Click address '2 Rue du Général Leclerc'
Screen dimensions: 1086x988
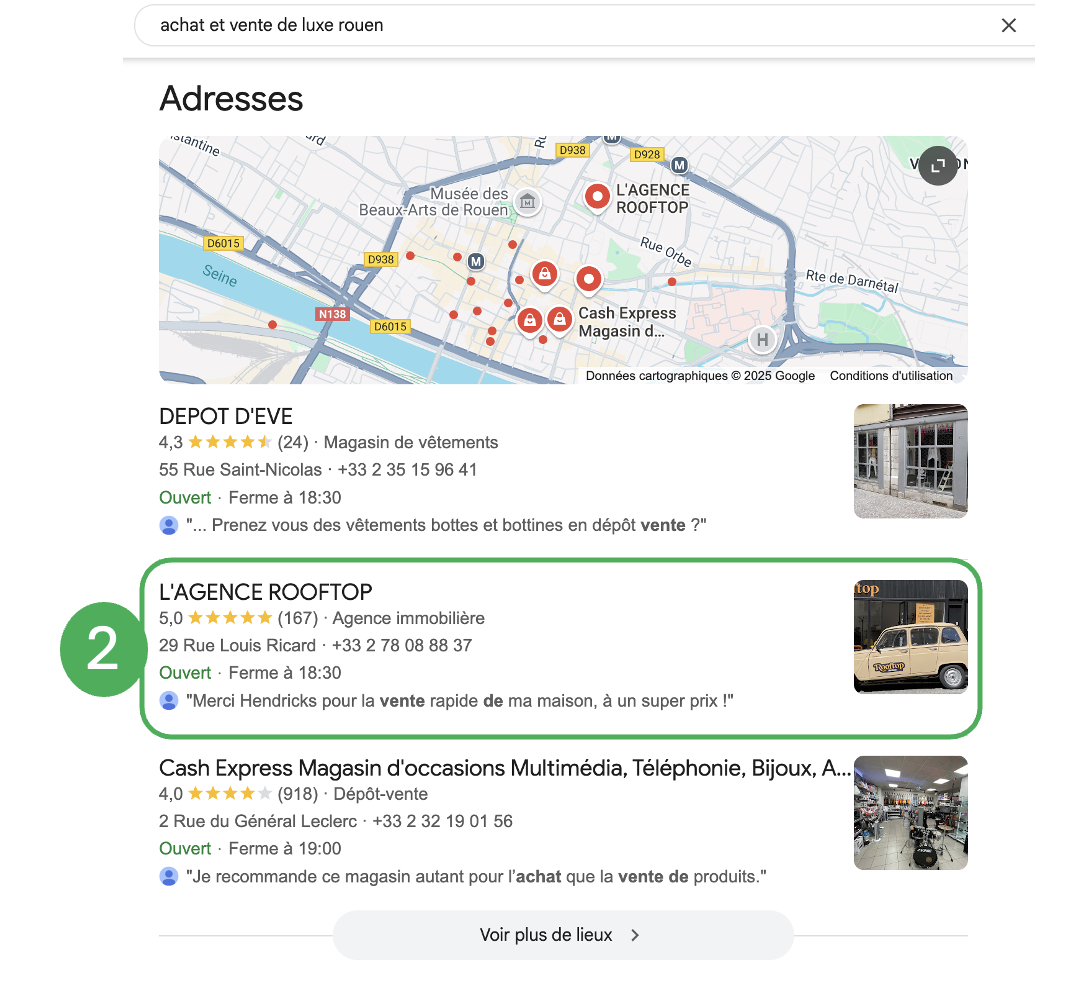[x=258, y=822]
